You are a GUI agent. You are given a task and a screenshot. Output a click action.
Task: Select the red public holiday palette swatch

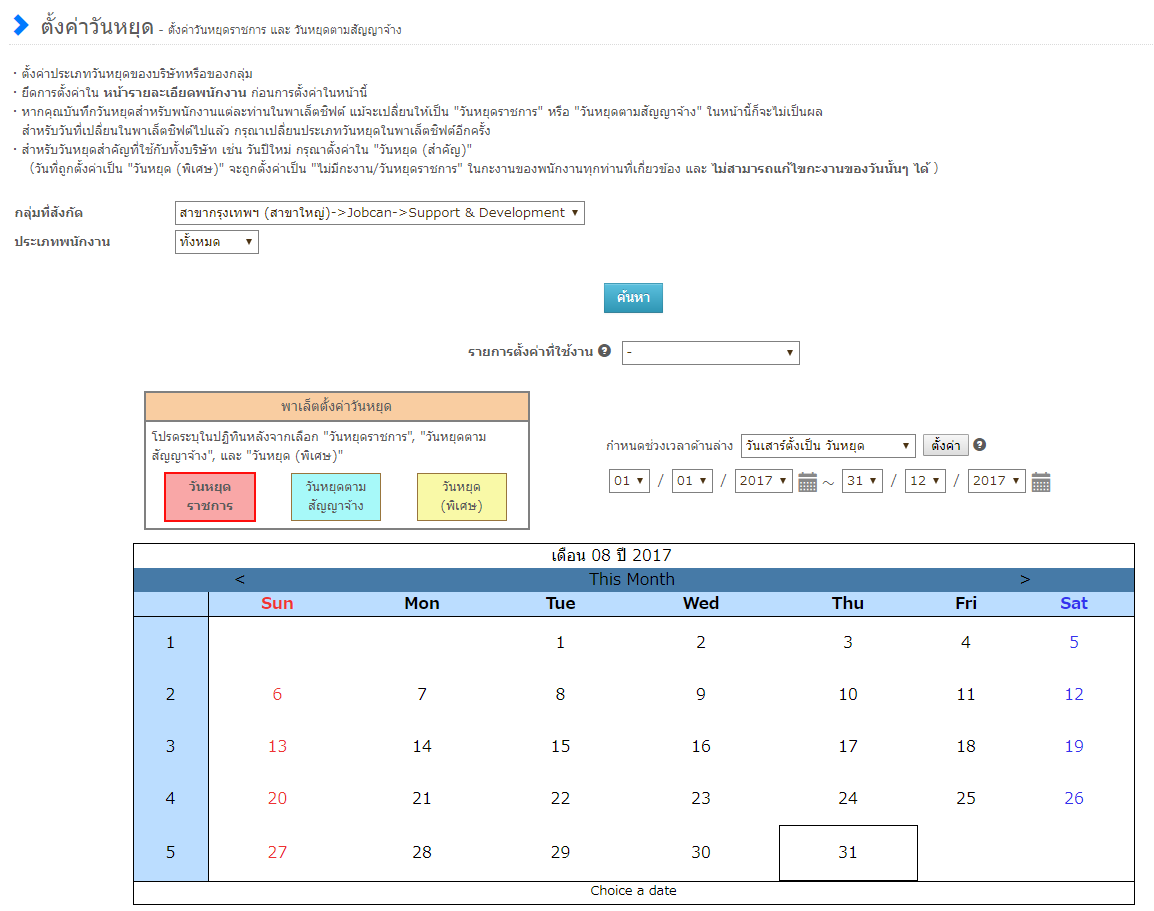pyautogui.click(x=210, y=497)
